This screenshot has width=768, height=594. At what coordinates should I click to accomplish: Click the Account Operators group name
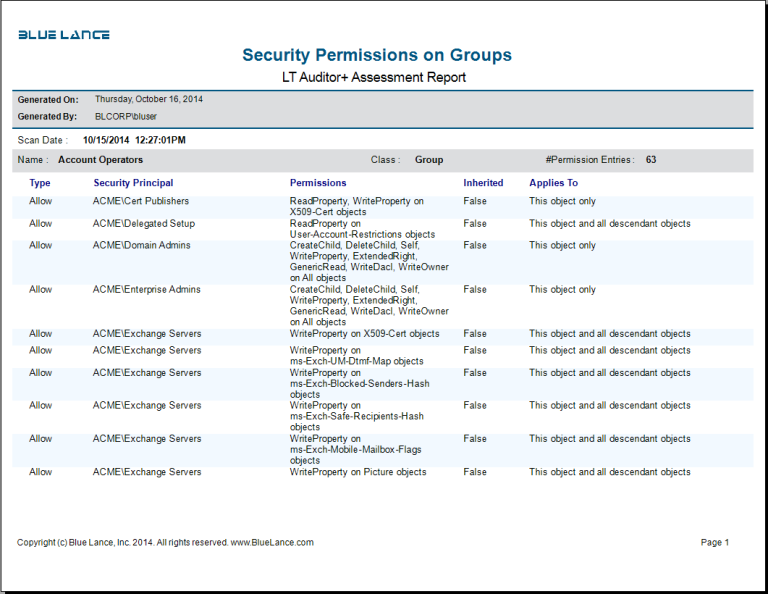[100, 160]
